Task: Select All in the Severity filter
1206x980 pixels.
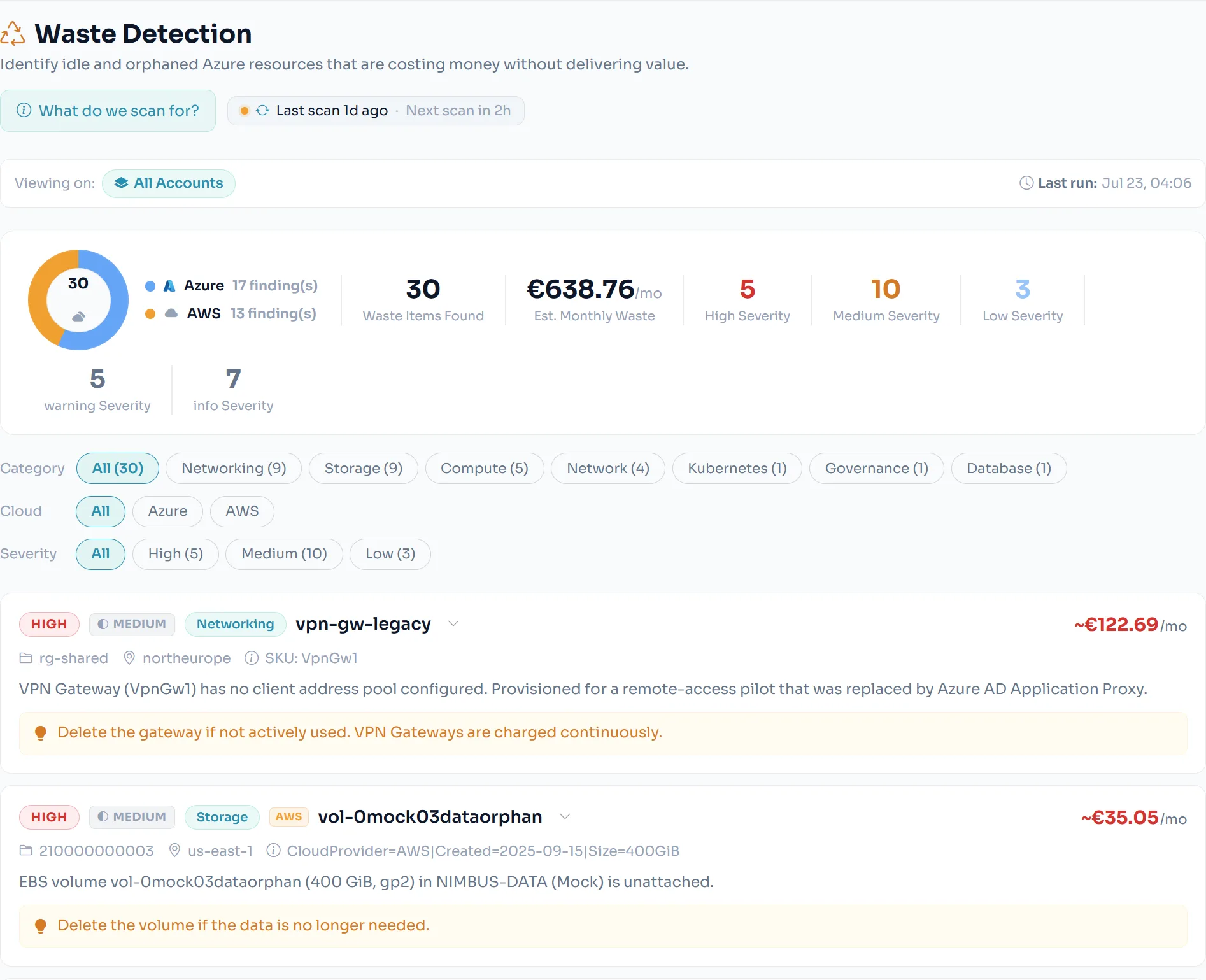Action: (x=101, y=554)
